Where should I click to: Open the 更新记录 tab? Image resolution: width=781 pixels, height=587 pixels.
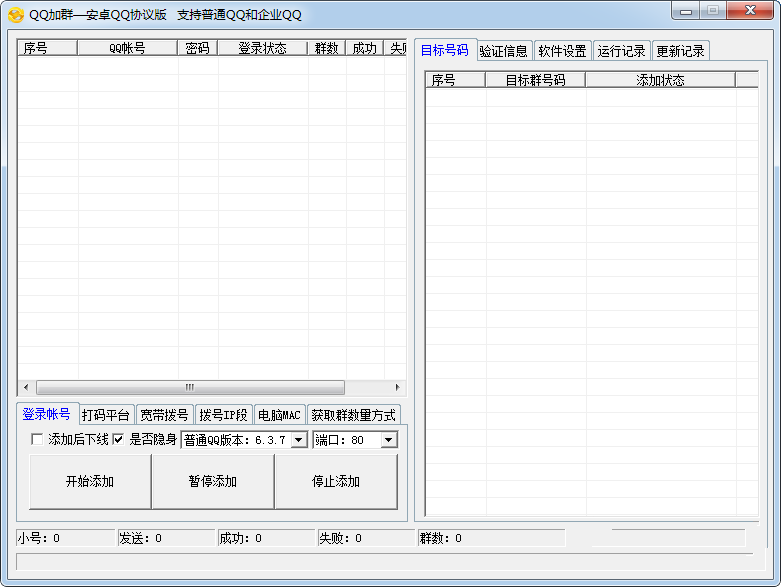pyautogui.click(x=680, y=51)
